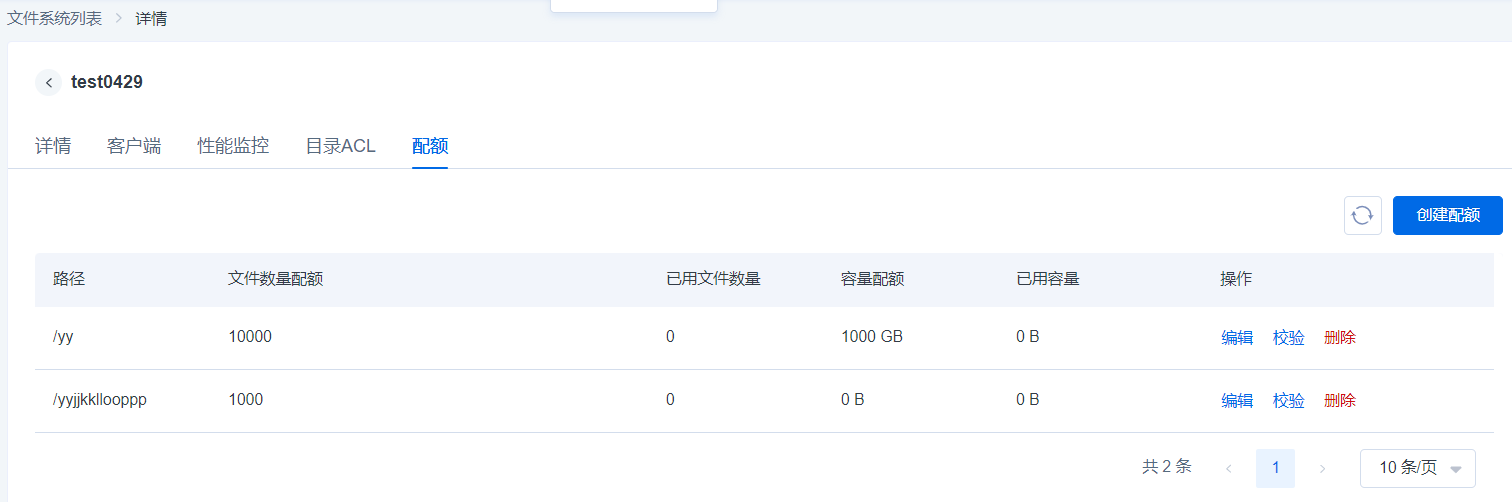Click the back arrow next to test0429
Screen dimensions: 1512x502
48,83
